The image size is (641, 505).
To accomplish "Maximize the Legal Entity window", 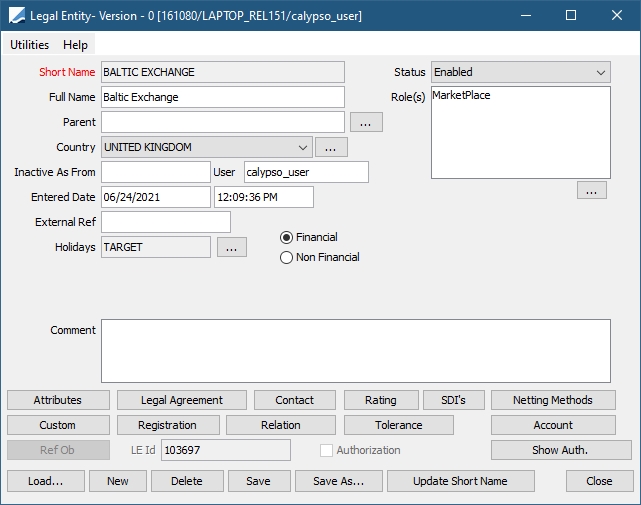I will tap(571, 16).
